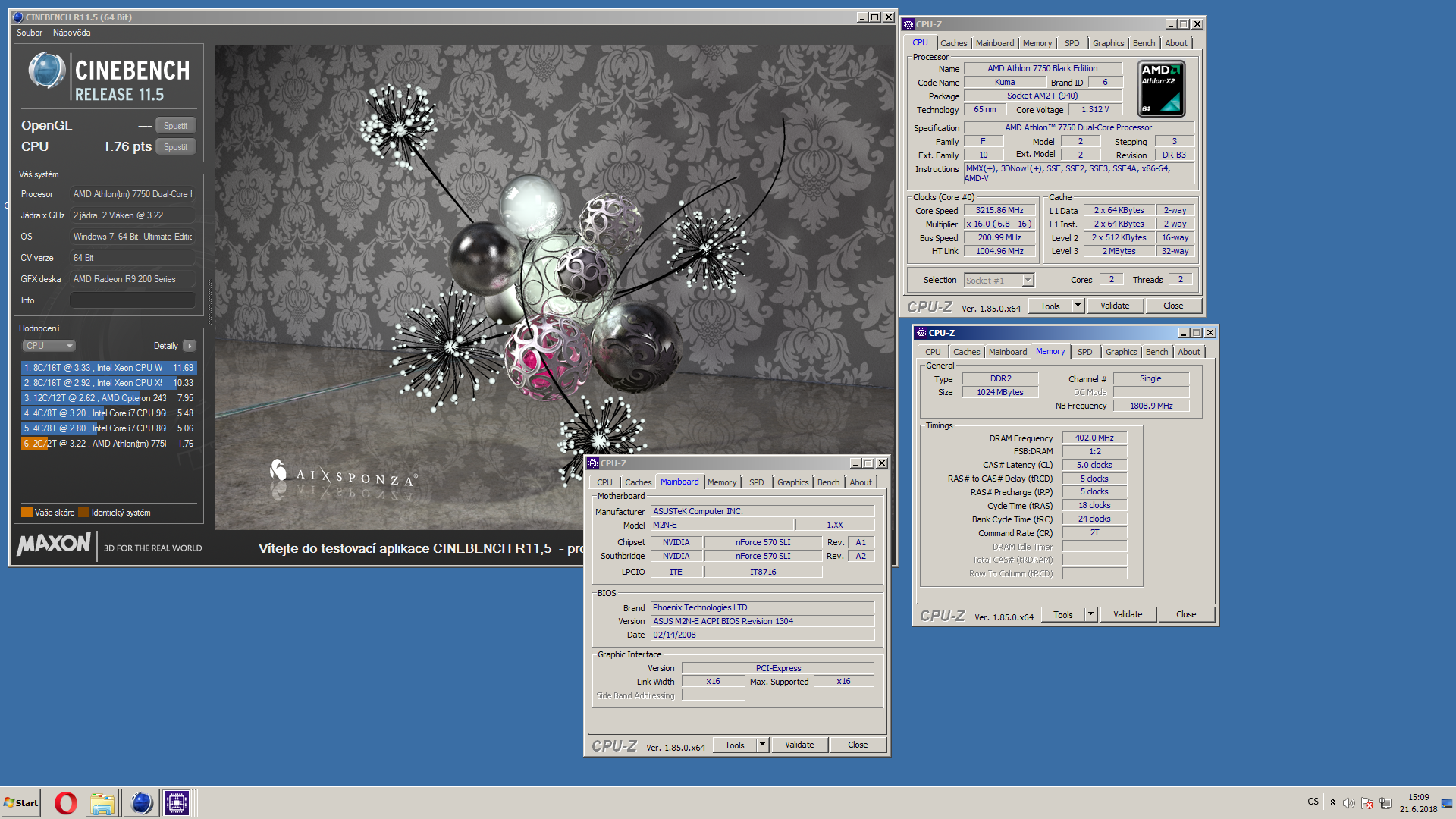Switch to Mainboard tab in top CPU-Z
1456x819 pixels.
(994, 43)
